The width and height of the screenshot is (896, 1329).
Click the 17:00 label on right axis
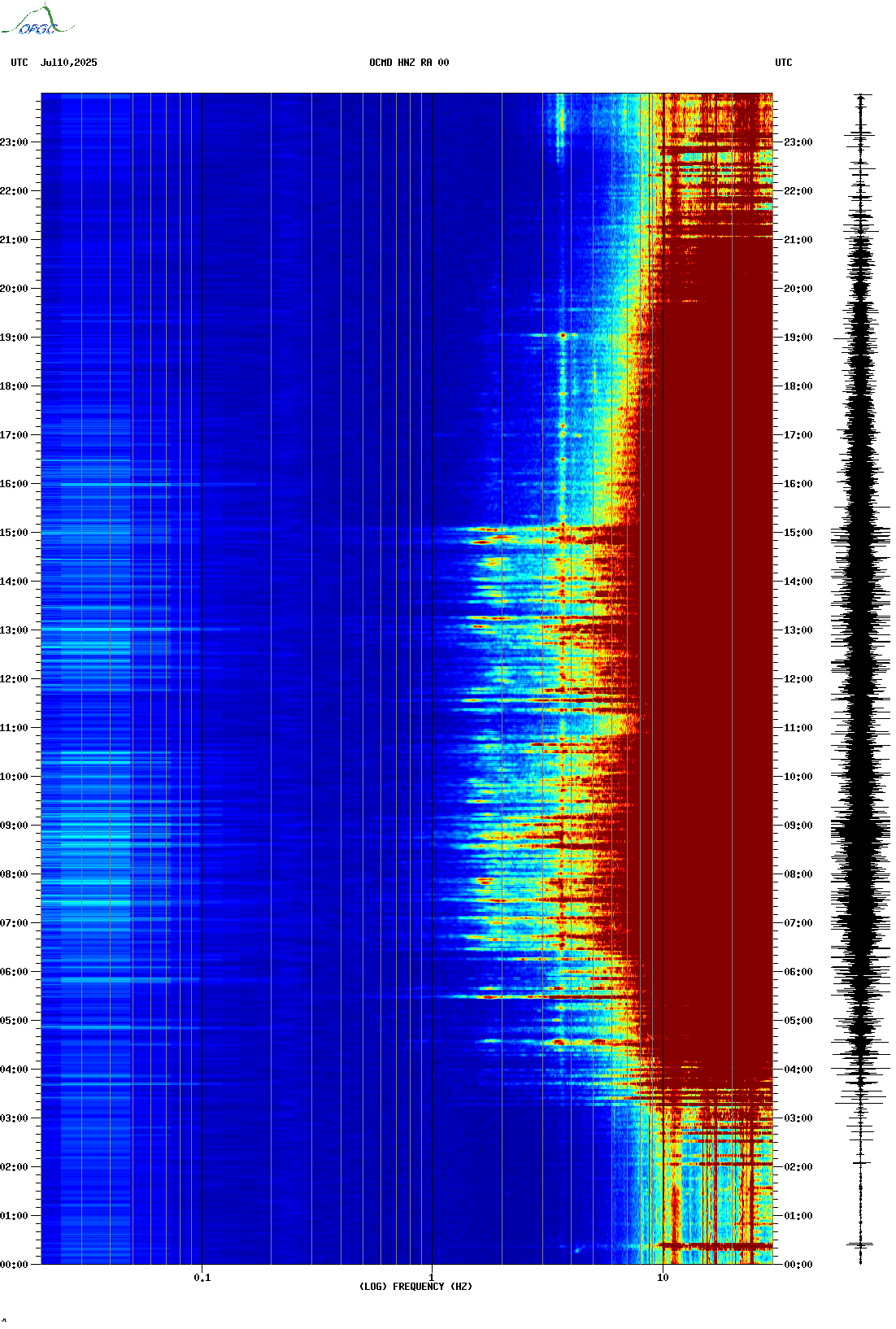798,435
